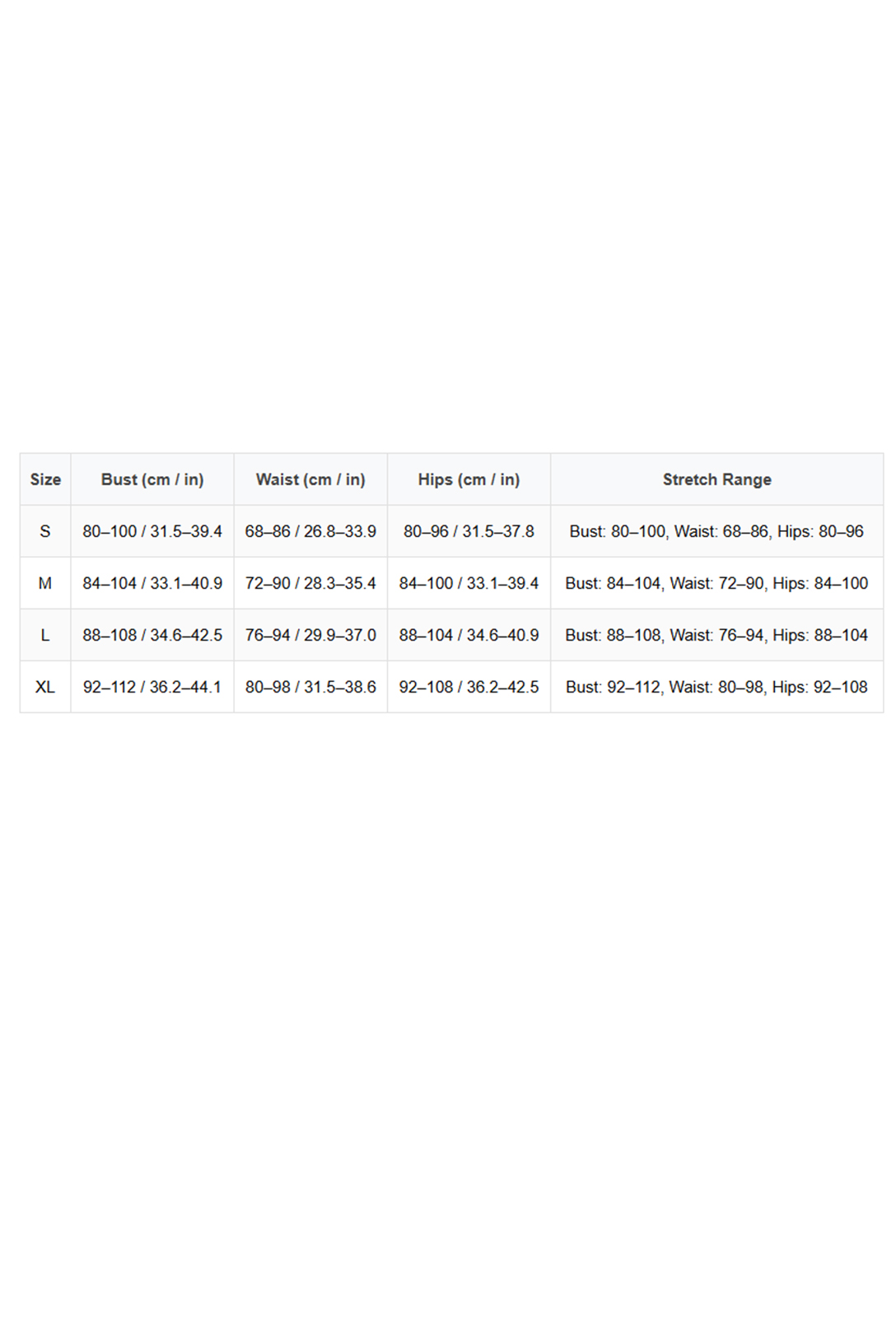The height and width of the screenshot is (1344, 896).
Task: Select hips cell reading 88–104 / 34.6–40.9
Action: 469,635
